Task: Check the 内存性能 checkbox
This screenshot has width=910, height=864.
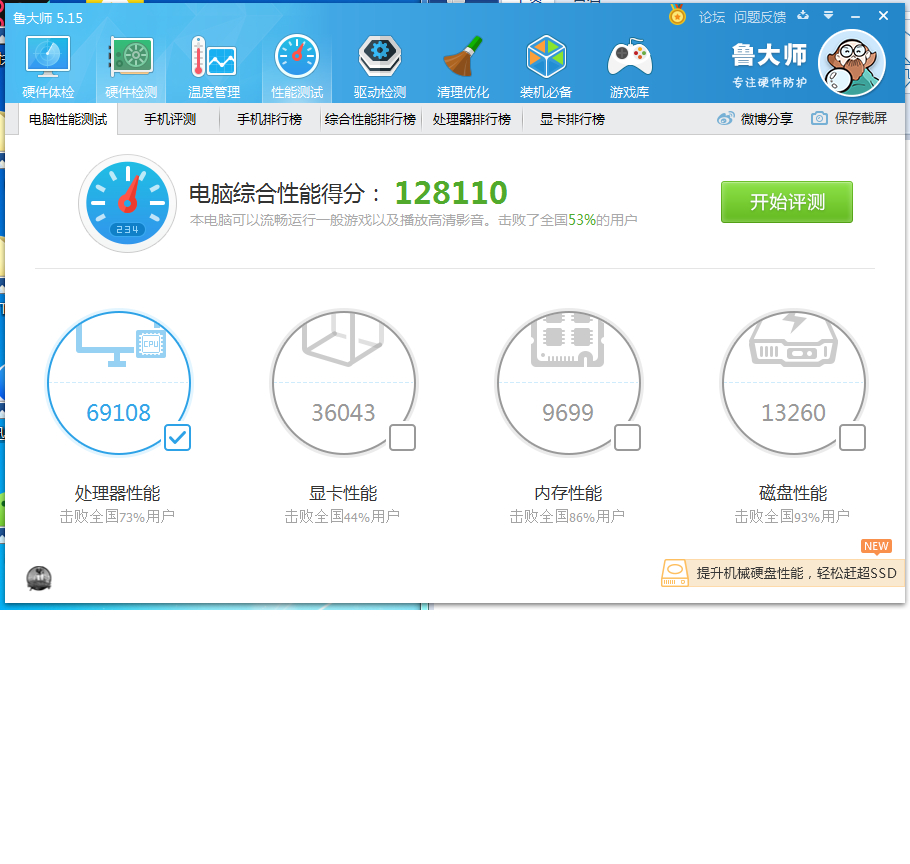Action: [x=627, y=438]
